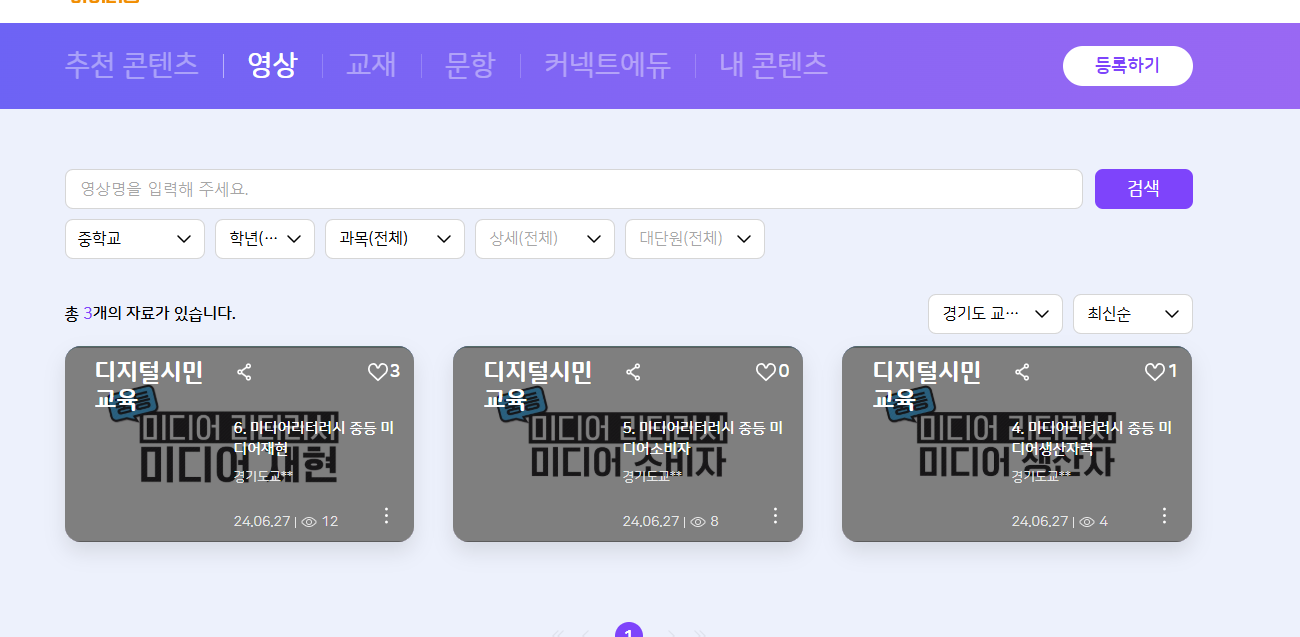Focus the 영상명 search input field
The image size is (1300, 637).
[x=573, y=189]
